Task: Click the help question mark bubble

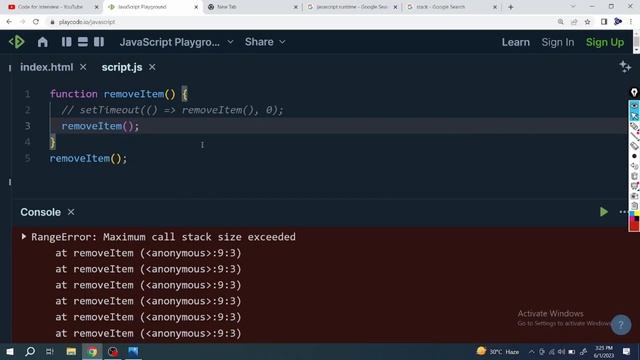Action: click(x=621, y=325)
